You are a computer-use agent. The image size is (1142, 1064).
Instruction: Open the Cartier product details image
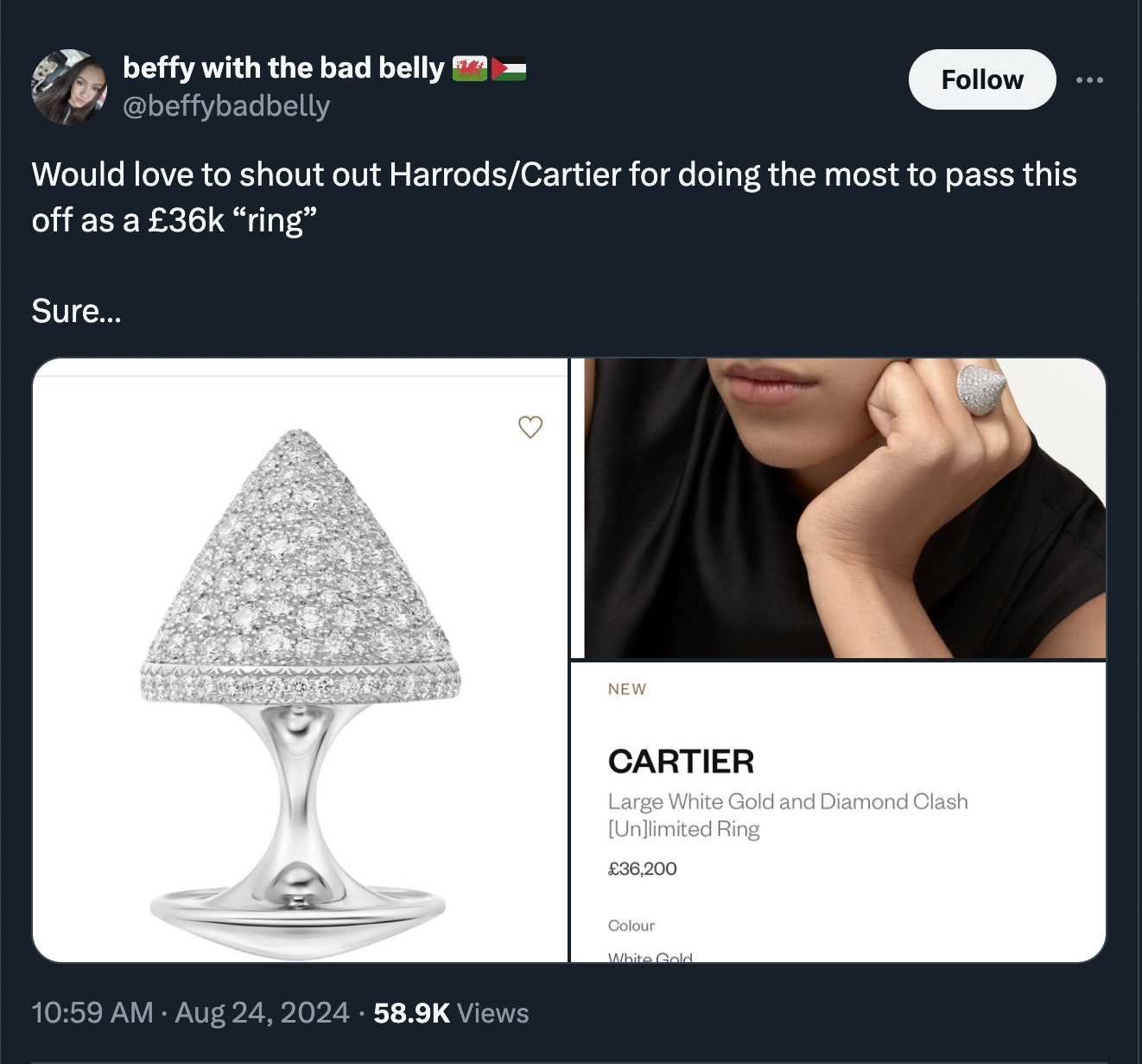point(838,812)
